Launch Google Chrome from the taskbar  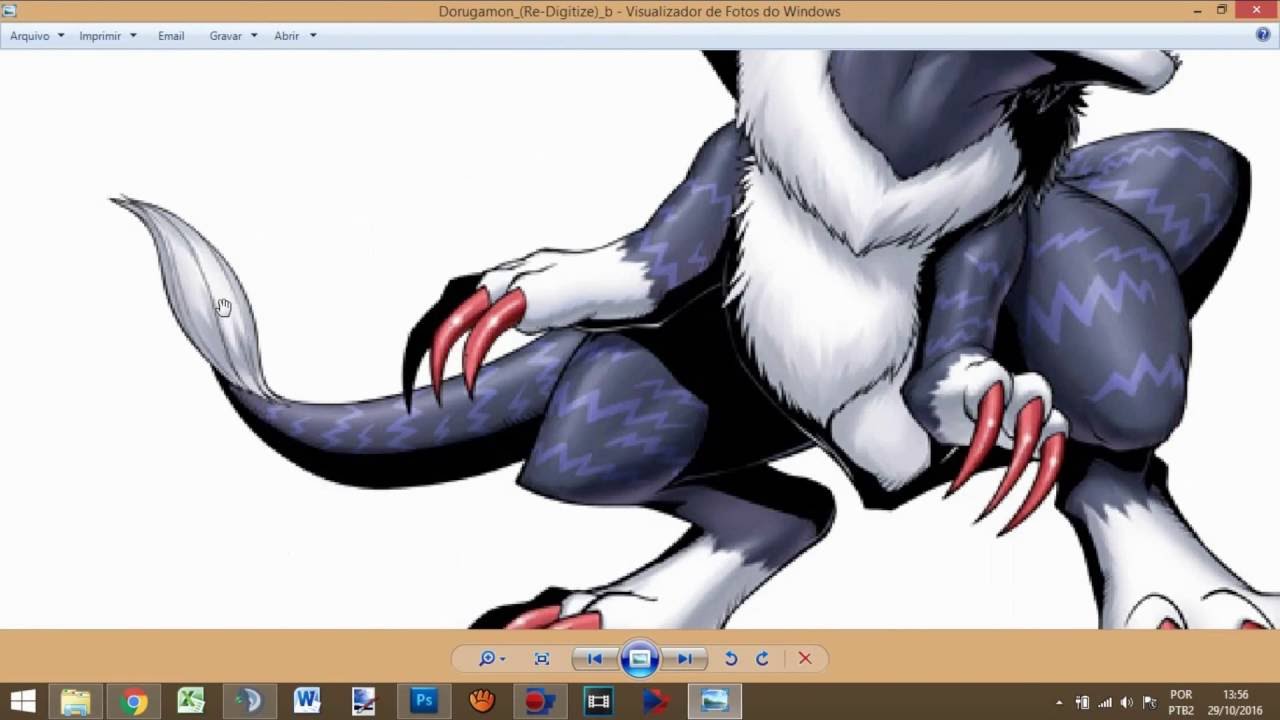pyautogui.click(x=134, y=701)
